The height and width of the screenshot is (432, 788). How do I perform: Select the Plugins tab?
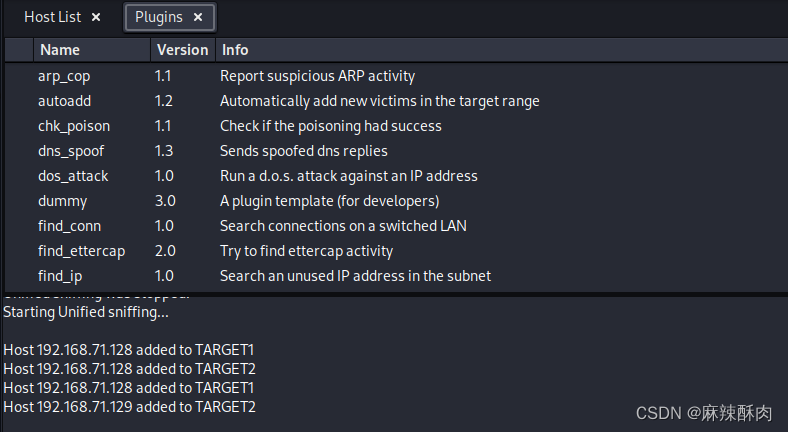[x=159, y=17]
